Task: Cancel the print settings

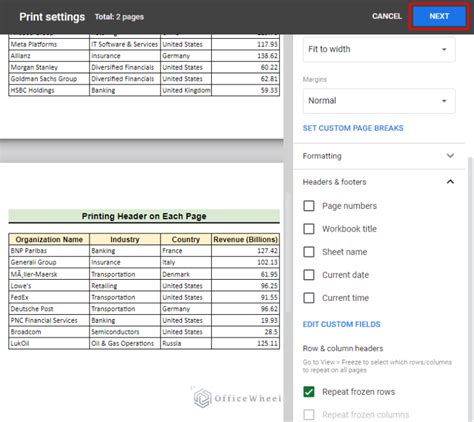Action: [387, 16]
